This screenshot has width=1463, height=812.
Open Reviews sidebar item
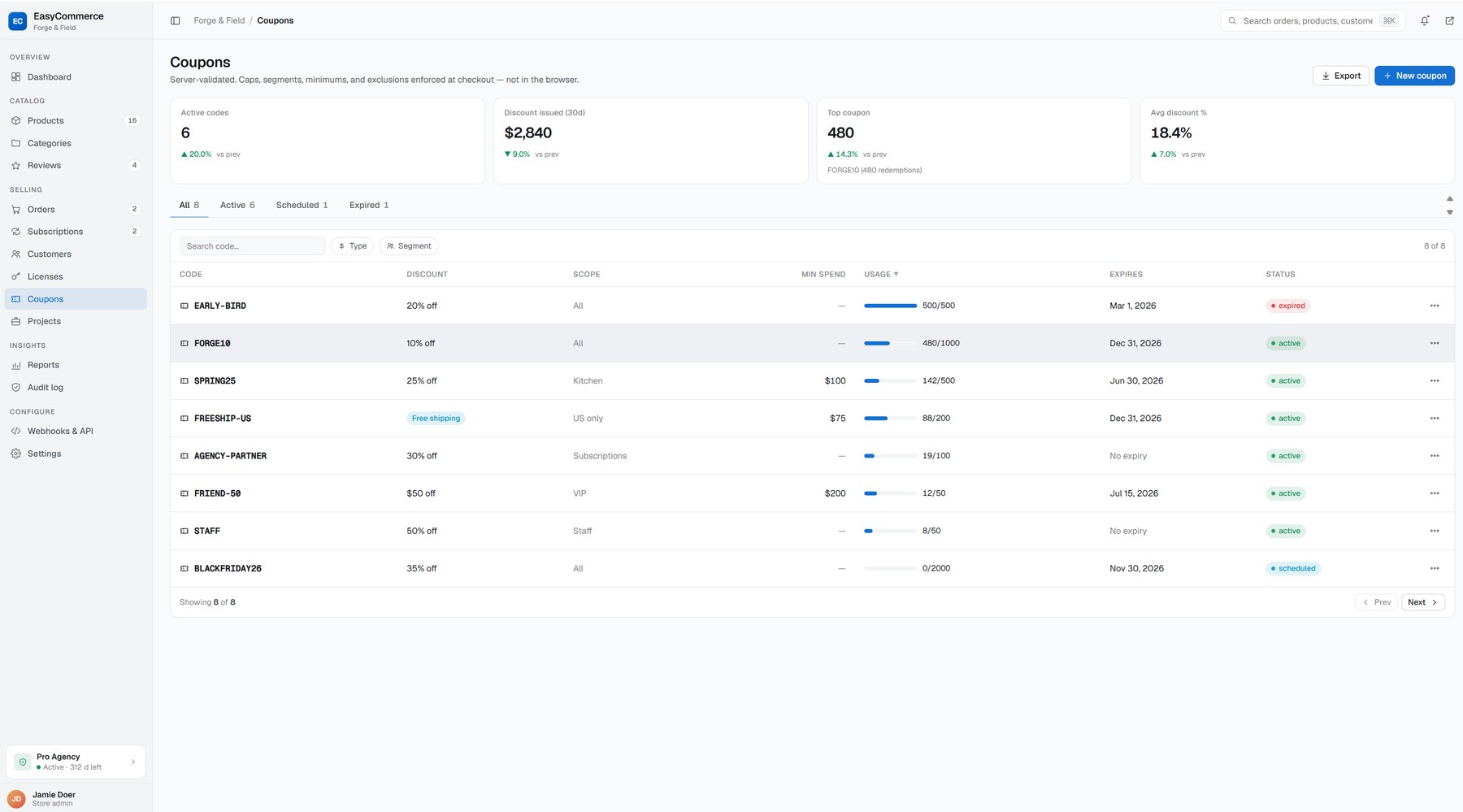pyautogui.click(x=76, y=165)
